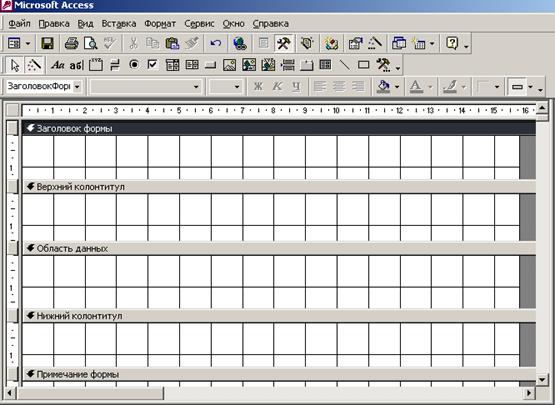Click the vertical scrollbar down arrow
The image size is (555, 405).
[x=542, y=380]
